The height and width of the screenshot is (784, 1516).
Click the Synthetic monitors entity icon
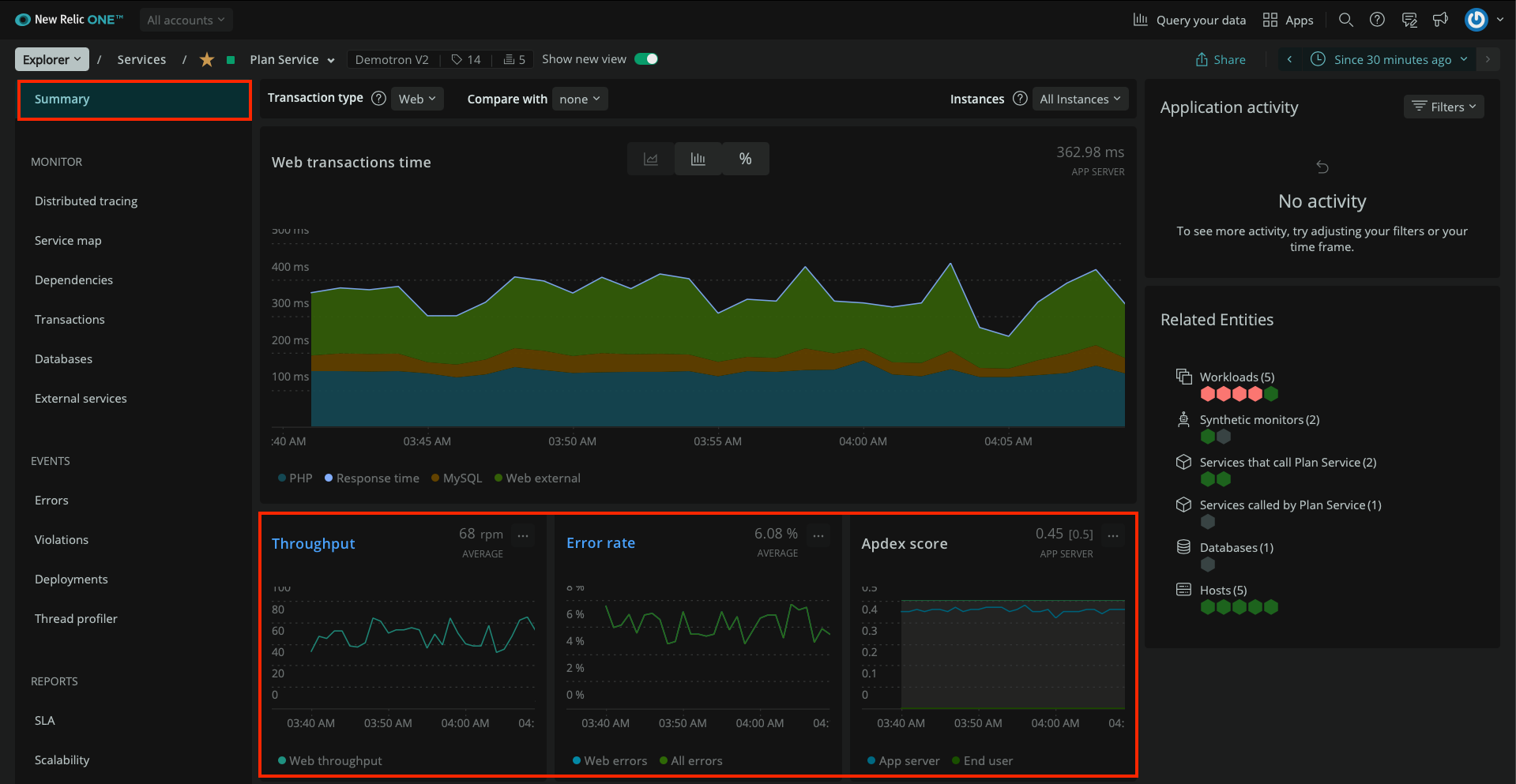click(1183, 419)
